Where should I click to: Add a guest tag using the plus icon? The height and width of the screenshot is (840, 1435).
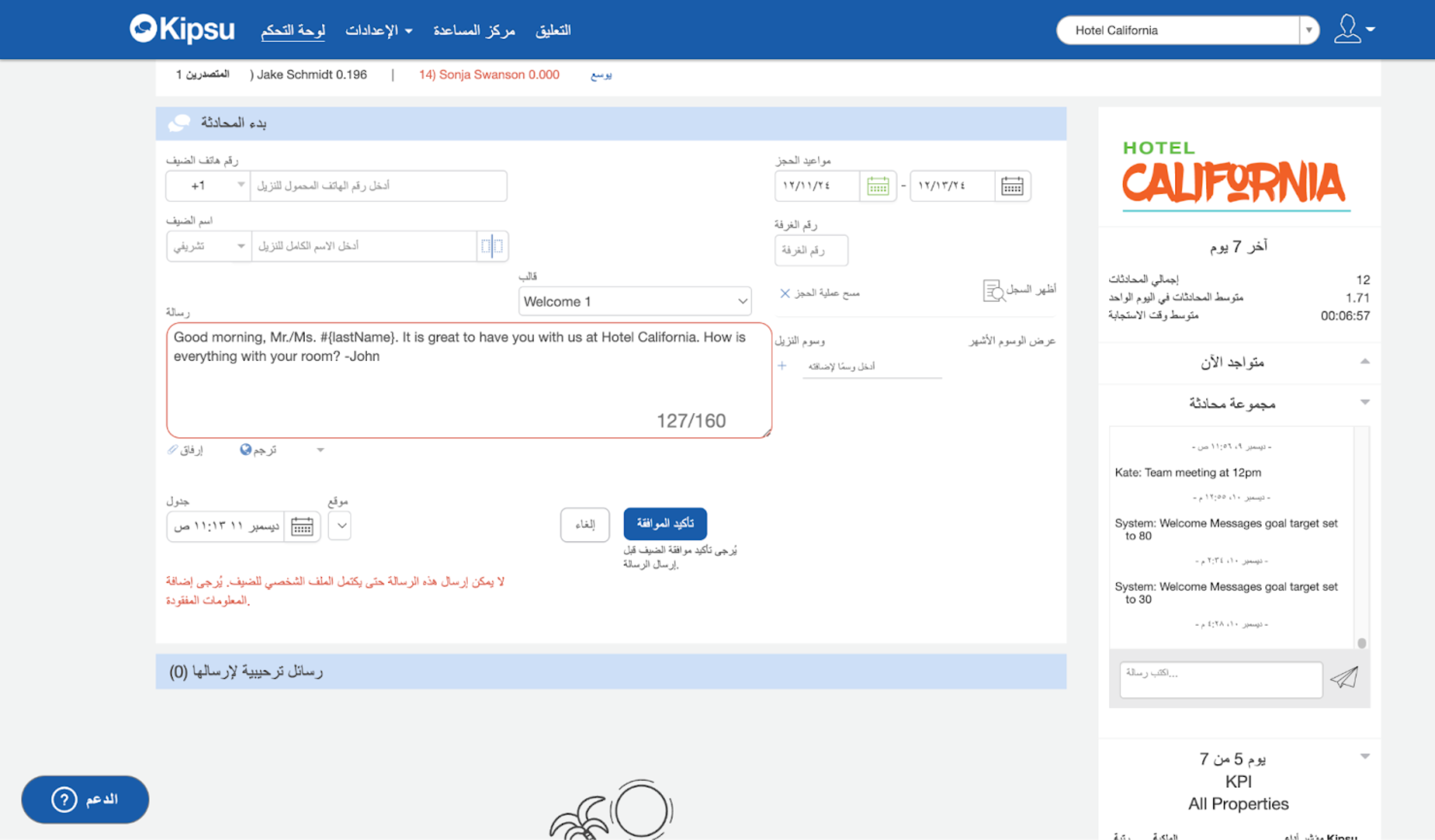783,366
